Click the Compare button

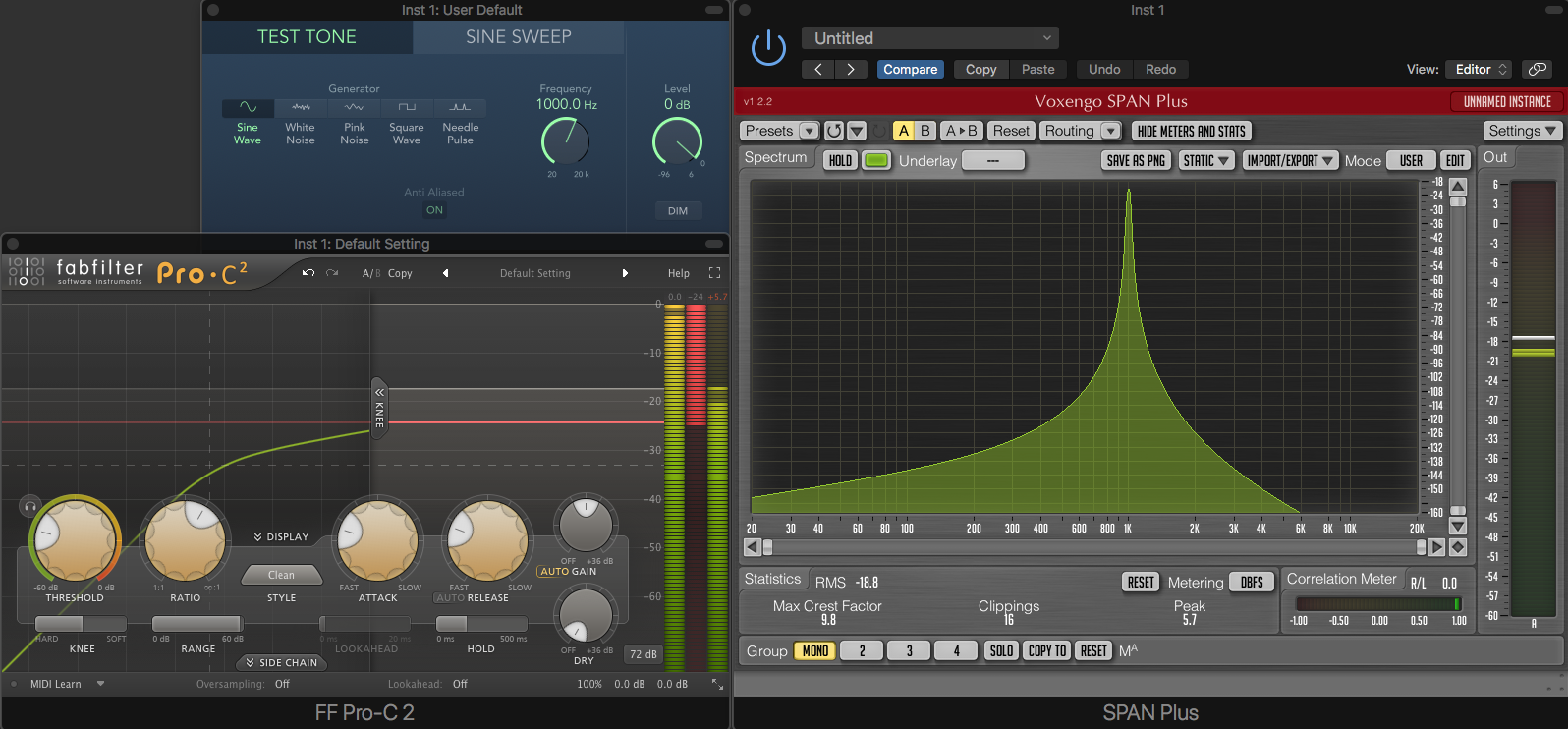click(910, 69)
